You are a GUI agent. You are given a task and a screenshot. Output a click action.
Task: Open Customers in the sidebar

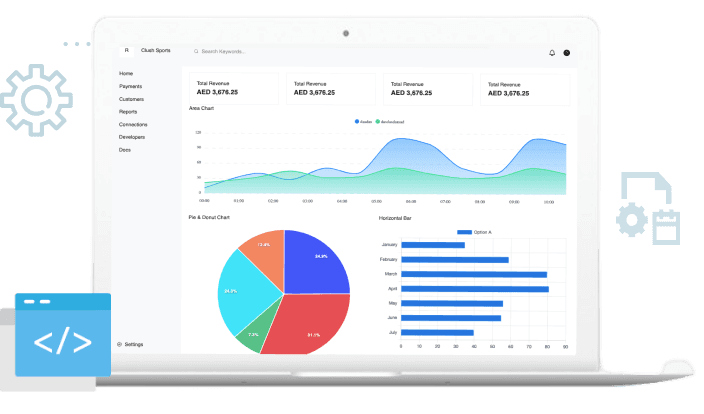(x=131, y=99)
